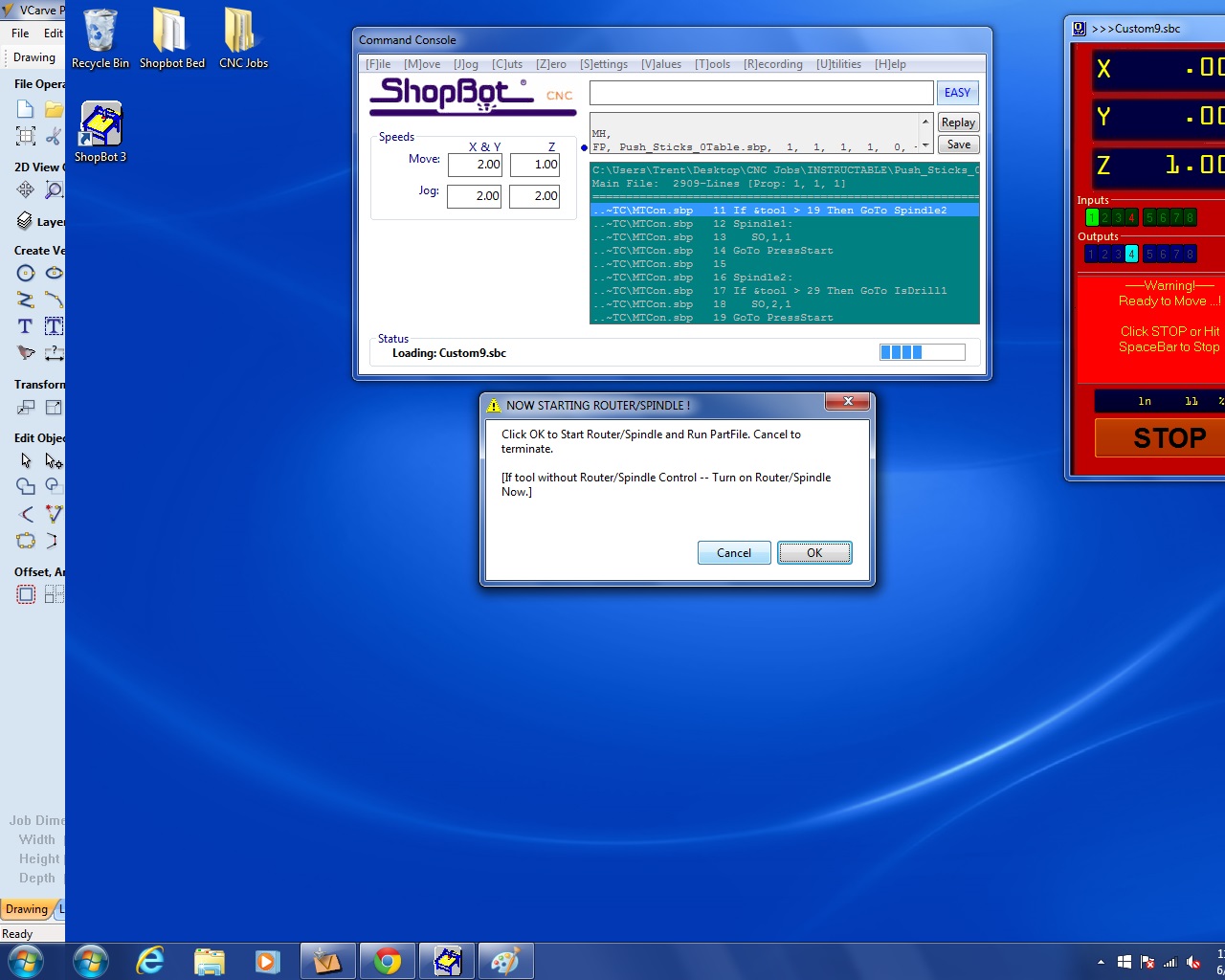The height and width of the screenshot is (980, 1225).
Task: Toggle Output 1 in the position window
Action: point(1091,254)
